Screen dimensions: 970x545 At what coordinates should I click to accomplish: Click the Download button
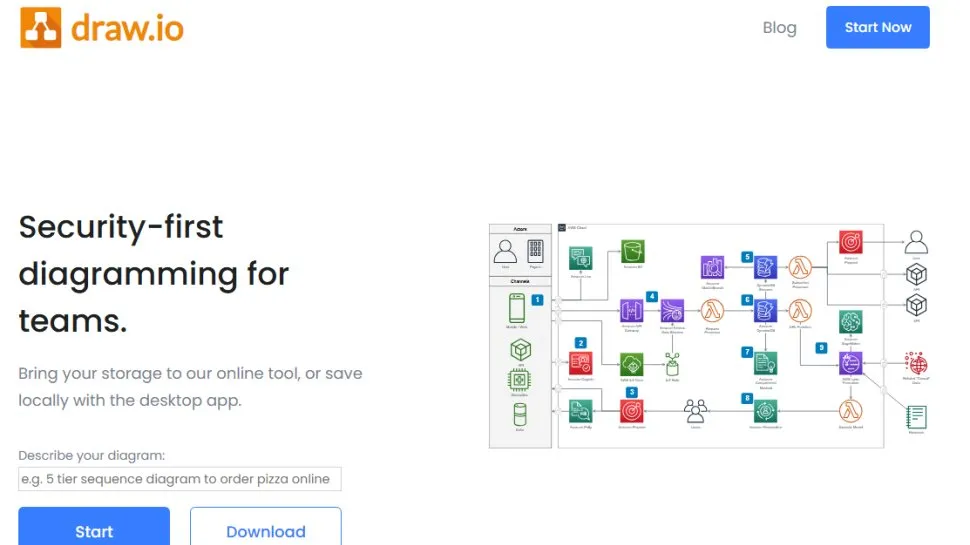tap(265, 526)
